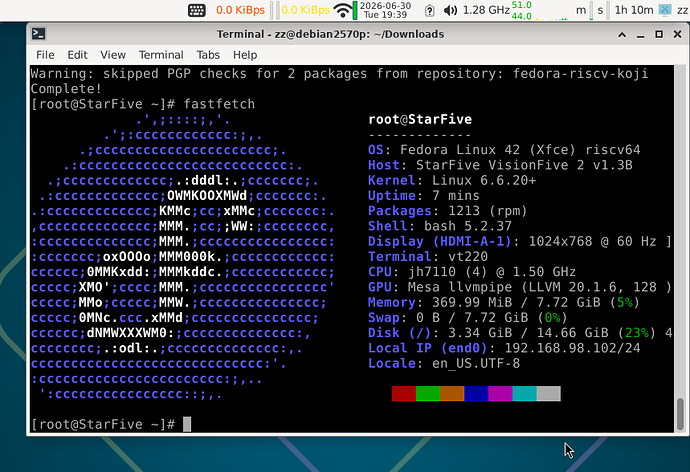Screen dimensions: 690x472
Task: Click the OS line 'Fedora Linux 42 (Xfce) riscv64'
Action: click(520, 150)
